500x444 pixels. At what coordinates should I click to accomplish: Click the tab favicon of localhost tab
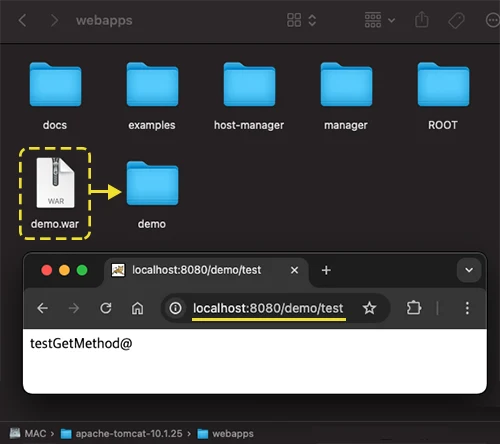pyautogui.click(x=118, y=270)
